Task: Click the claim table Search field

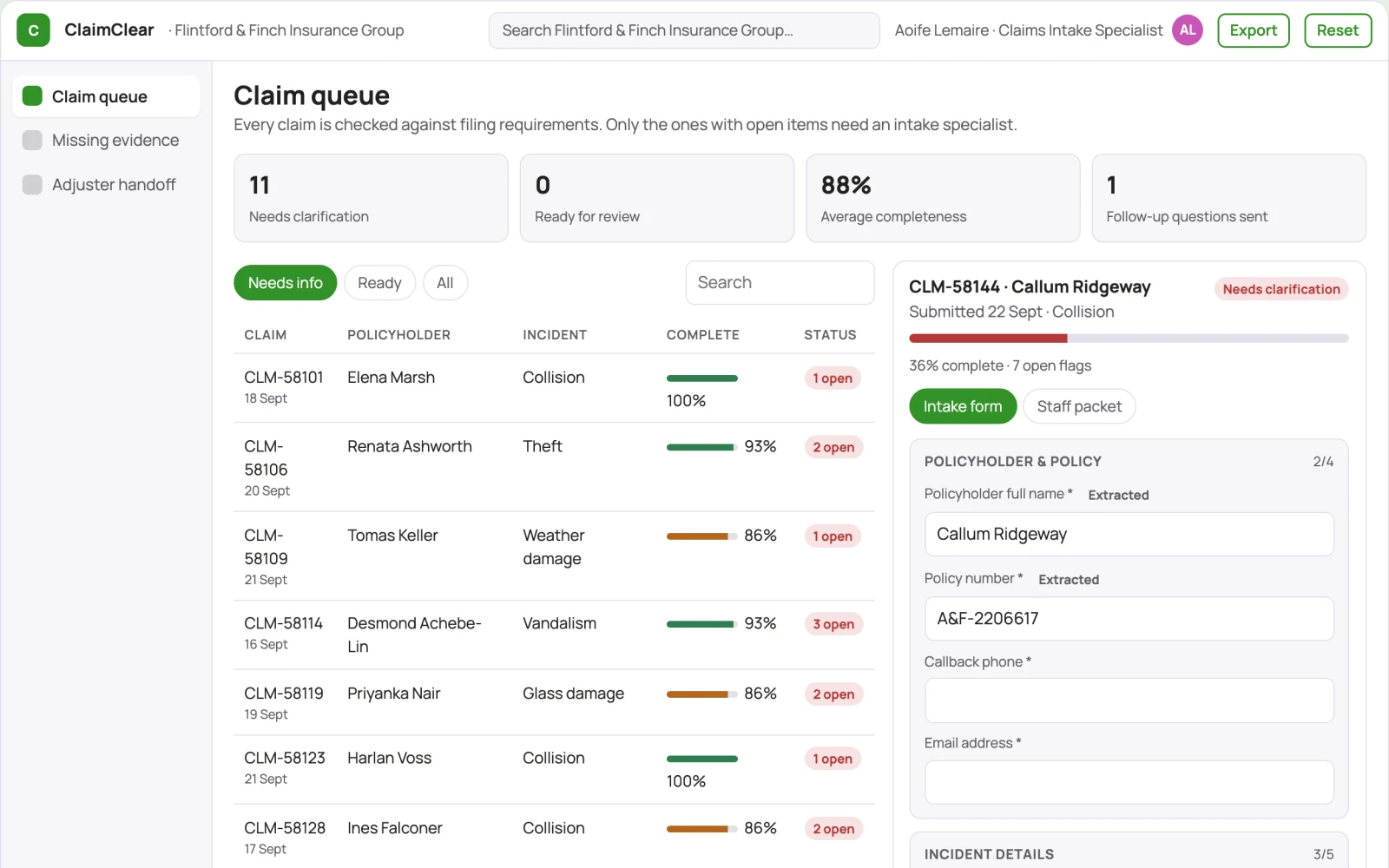Action: tap(780, 283)
